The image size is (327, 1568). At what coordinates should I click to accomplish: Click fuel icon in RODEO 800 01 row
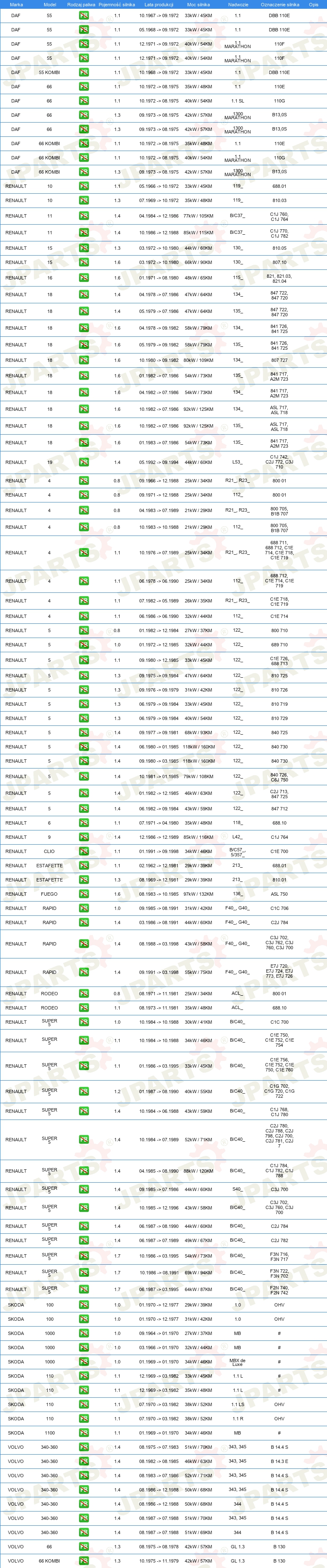pos(84,994)
